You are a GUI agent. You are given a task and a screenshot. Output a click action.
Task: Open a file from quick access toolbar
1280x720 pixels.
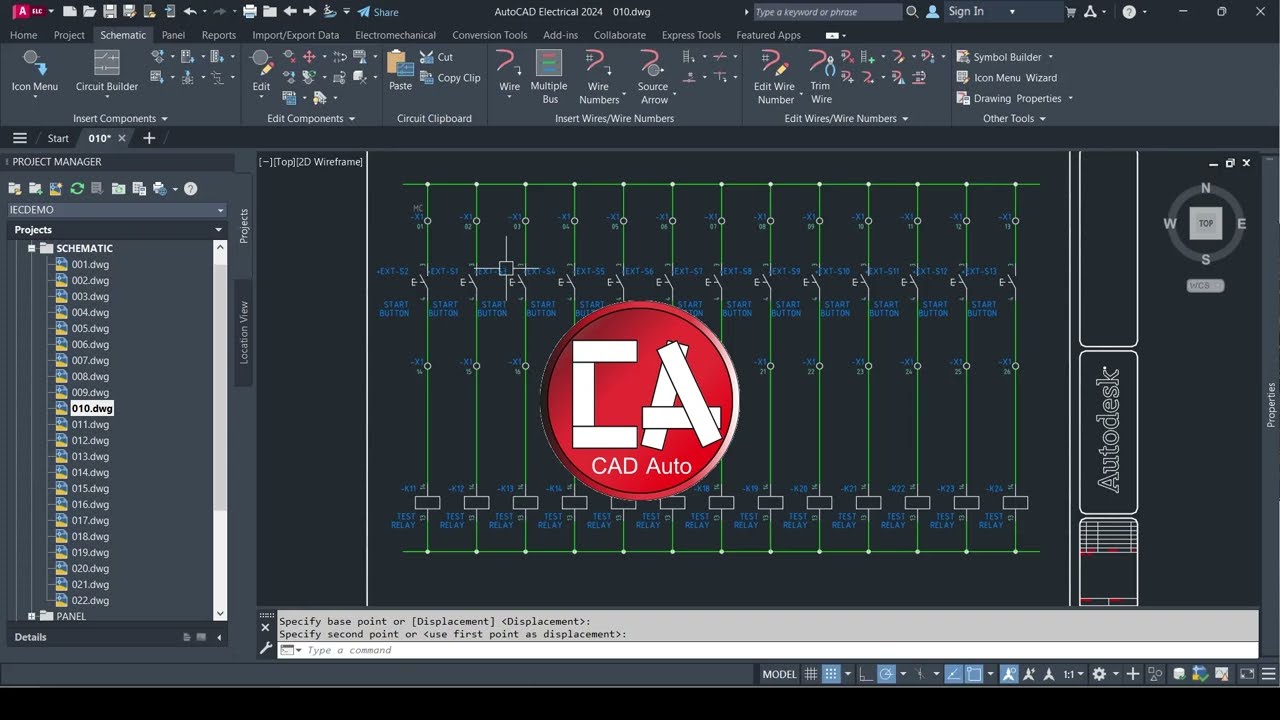tap(89, 12)
